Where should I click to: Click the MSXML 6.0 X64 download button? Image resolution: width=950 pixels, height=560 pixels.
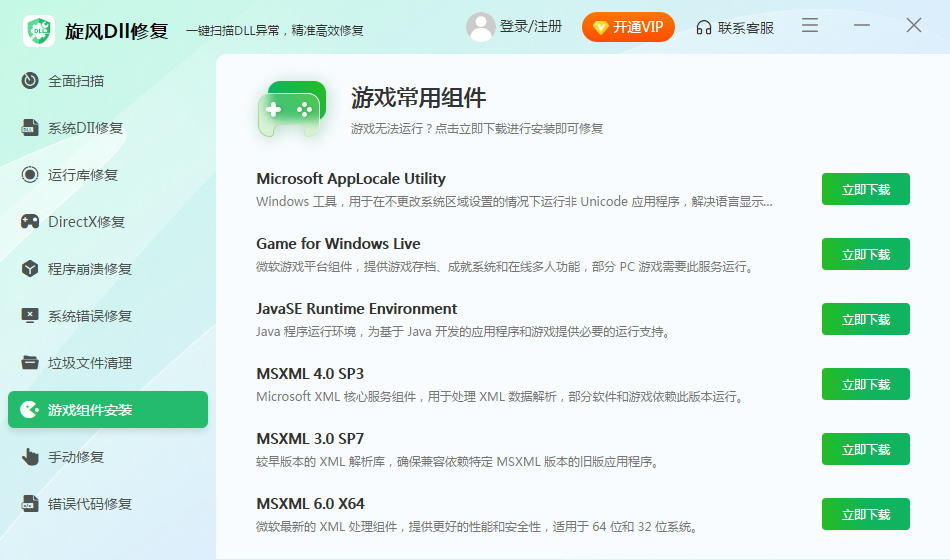click(x=865, y=514)
